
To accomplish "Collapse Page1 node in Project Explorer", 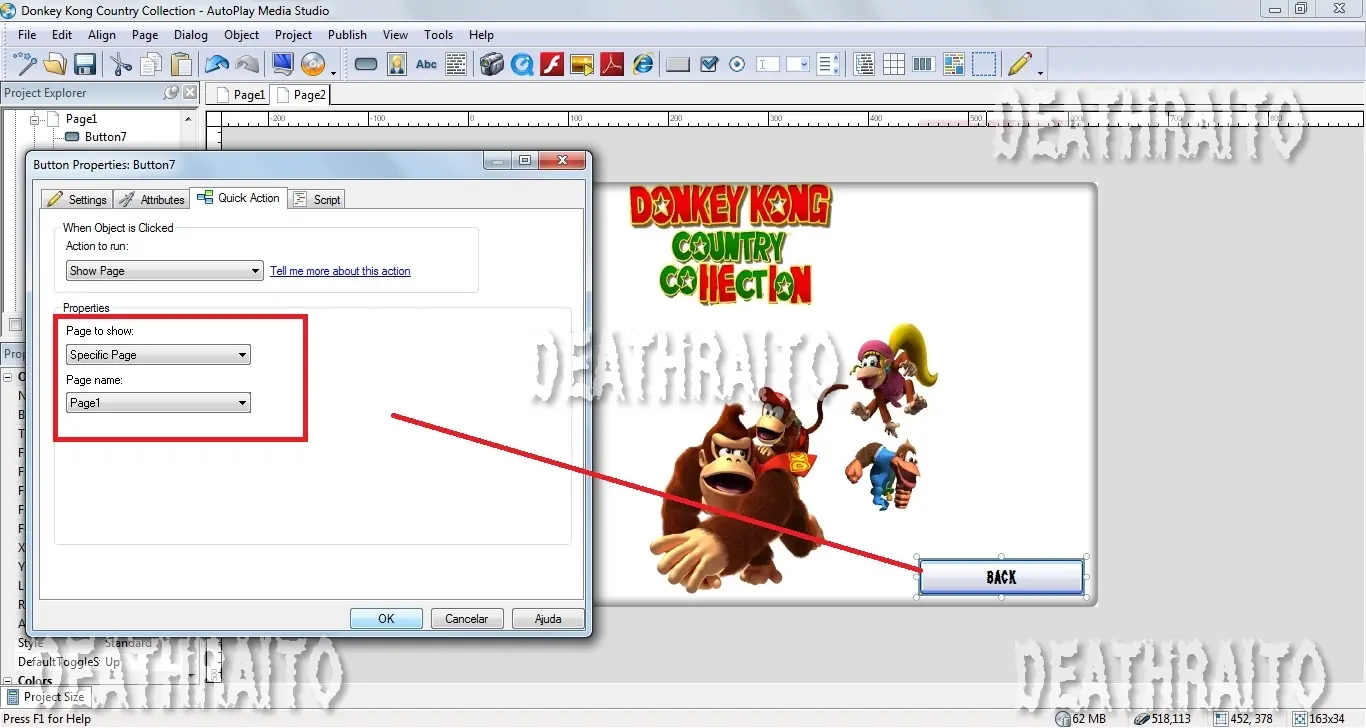I will pos(34,119).
